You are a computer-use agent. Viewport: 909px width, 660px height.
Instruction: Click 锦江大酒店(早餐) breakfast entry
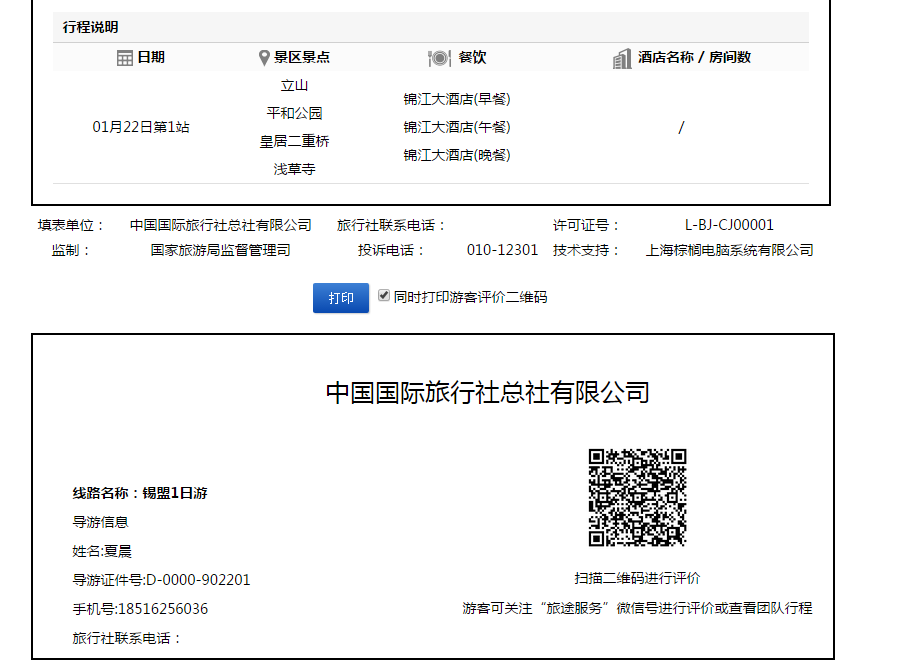tap(457, 99)
